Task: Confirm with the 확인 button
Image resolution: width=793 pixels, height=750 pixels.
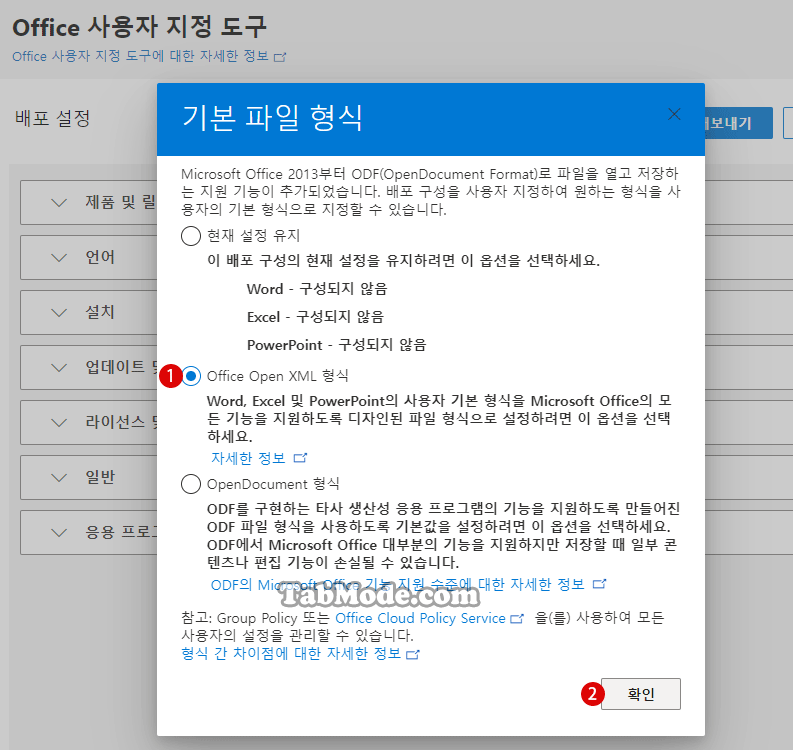Action: pyautogui.click(x=640, y=694)
